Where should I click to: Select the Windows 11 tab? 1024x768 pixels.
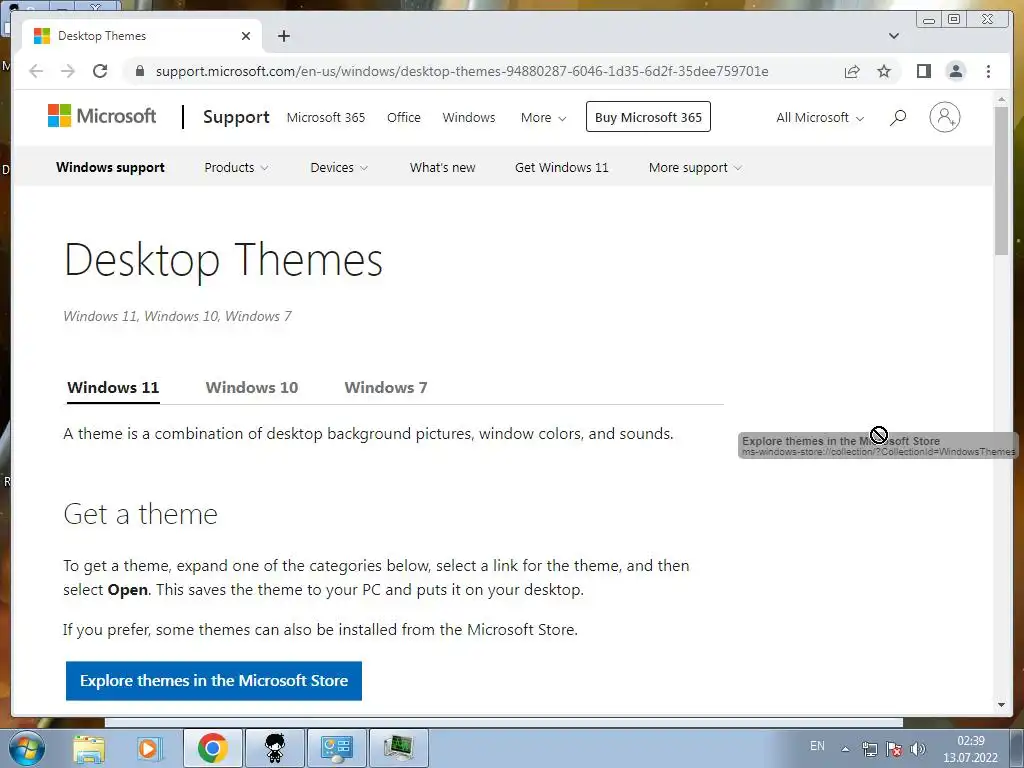pyautogui.click(x=113, y=387)
